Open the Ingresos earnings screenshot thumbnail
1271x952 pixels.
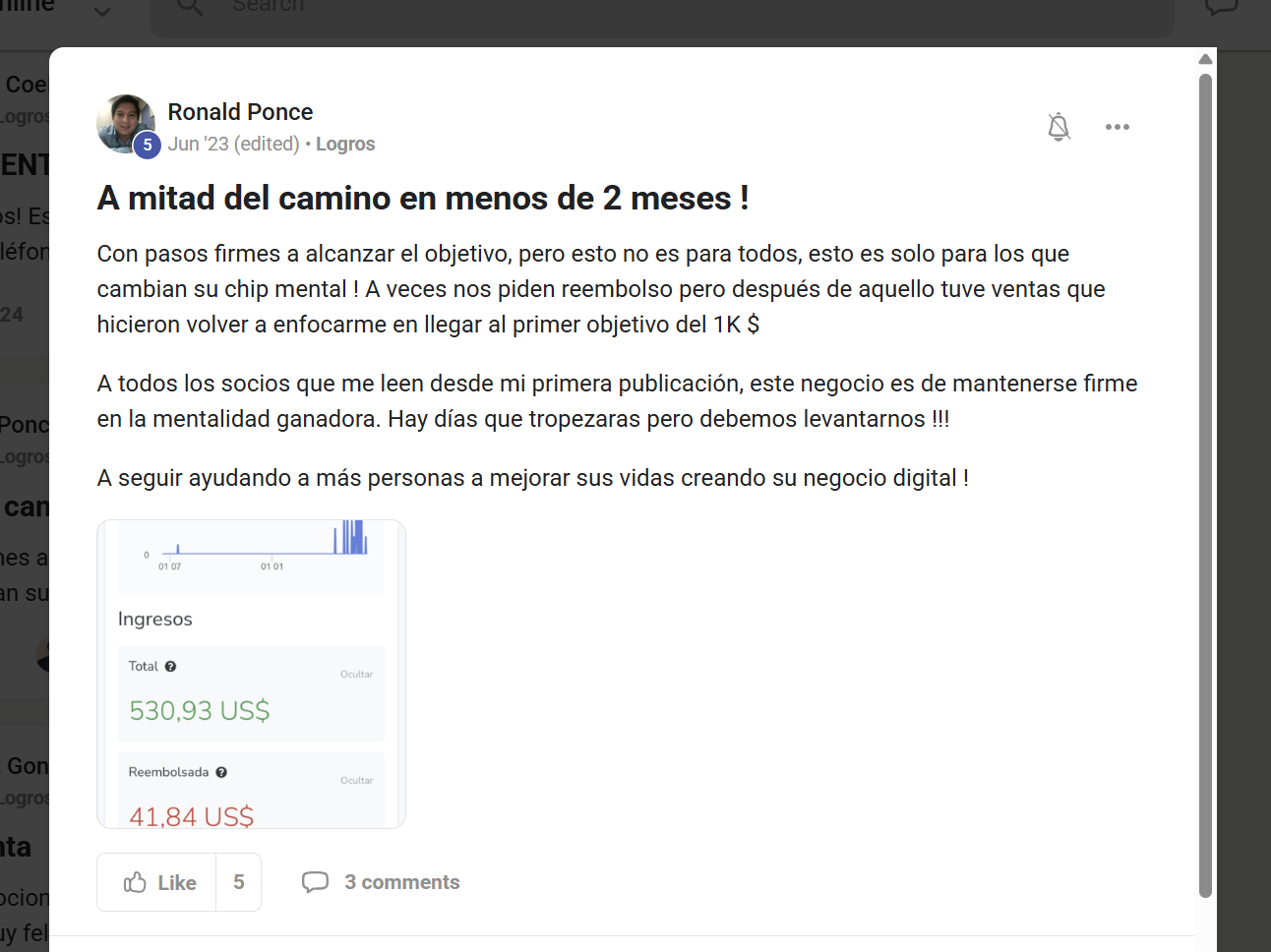coord(250,673)
